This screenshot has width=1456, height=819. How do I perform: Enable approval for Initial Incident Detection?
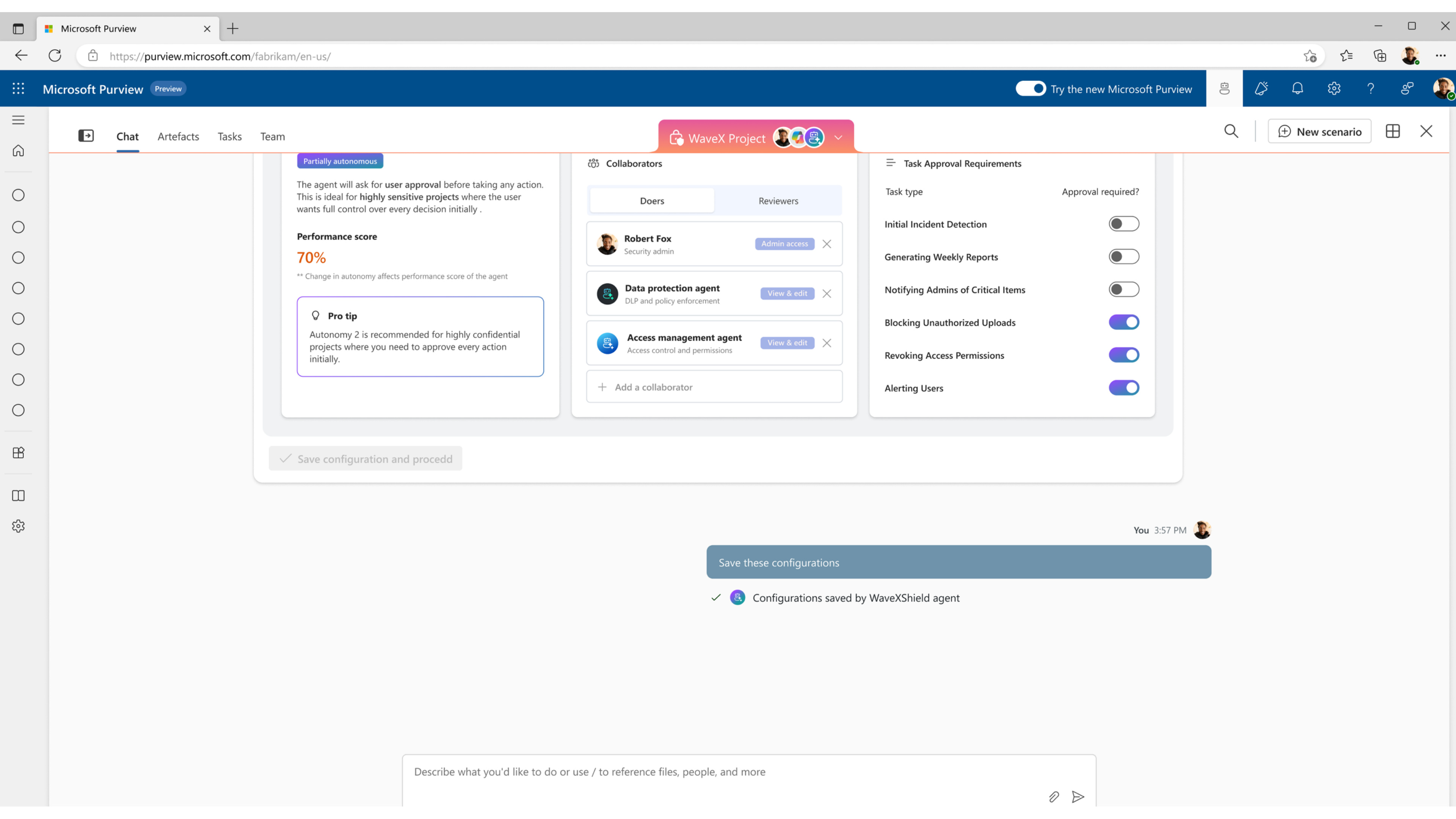tap(1123, 224)
